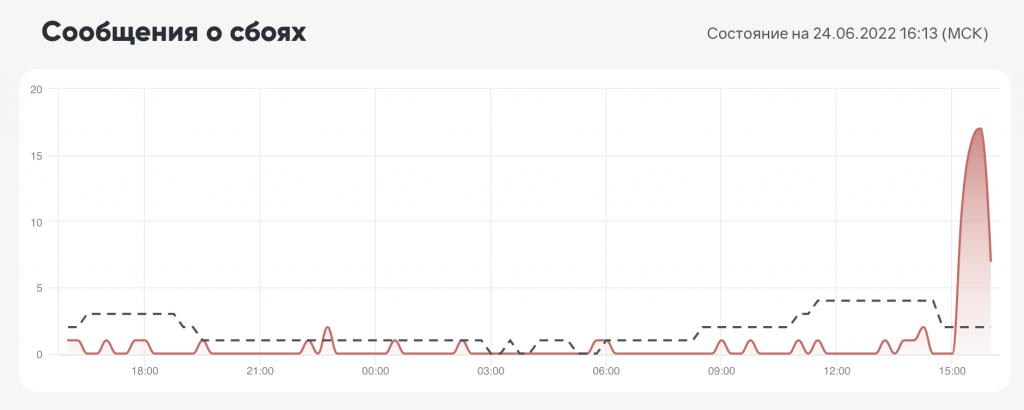The height and width of the screenshot is (410, 1024).
Task: Click the 06:00 time axis label
Action: pyautogui.click(x=606, y=372)
